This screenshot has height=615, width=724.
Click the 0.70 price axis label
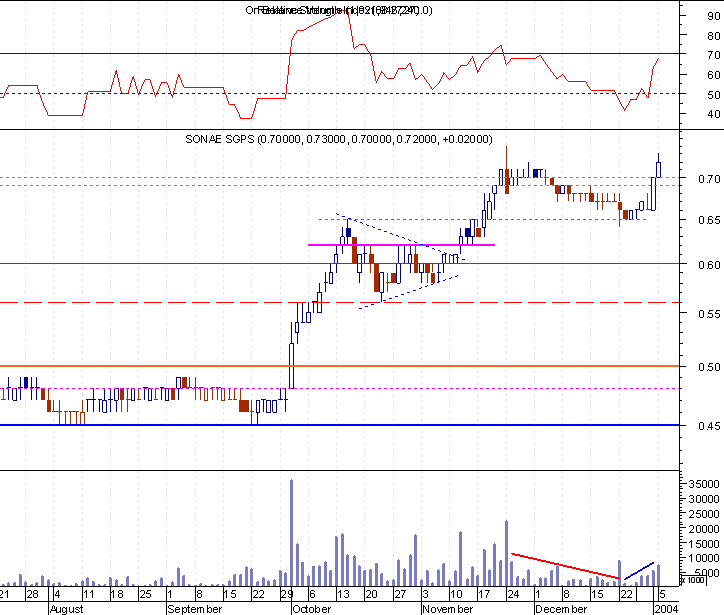point(709,179)
